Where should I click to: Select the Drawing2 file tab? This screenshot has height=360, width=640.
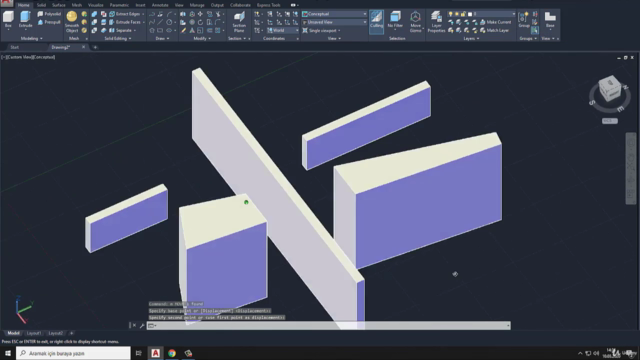pos(60,47)
